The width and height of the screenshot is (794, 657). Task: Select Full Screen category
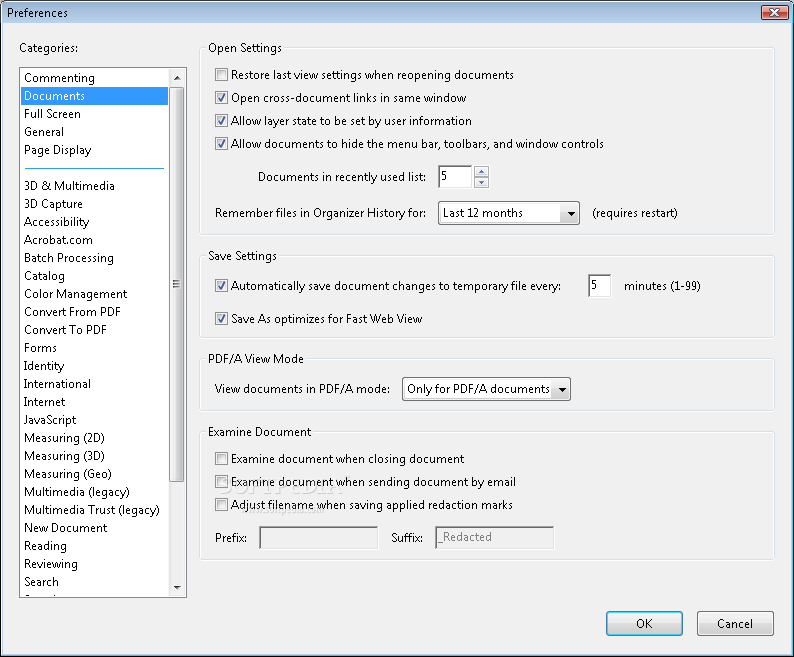point(94,114)
